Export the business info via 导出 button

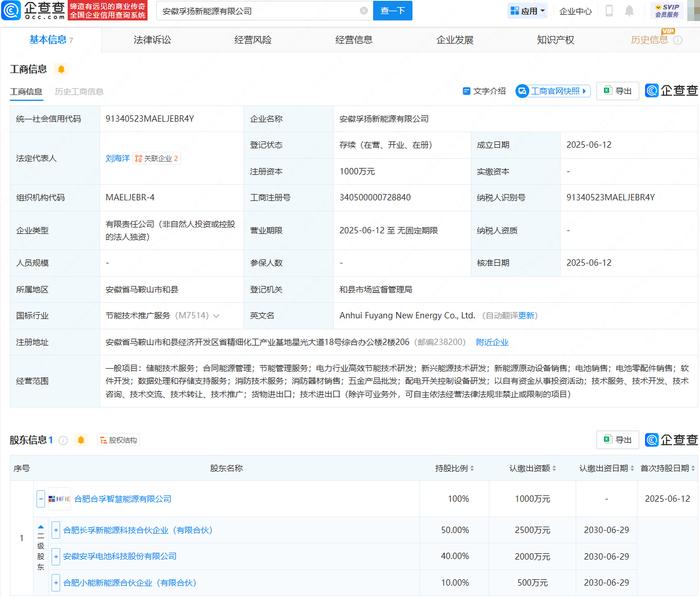click(617, 91)
